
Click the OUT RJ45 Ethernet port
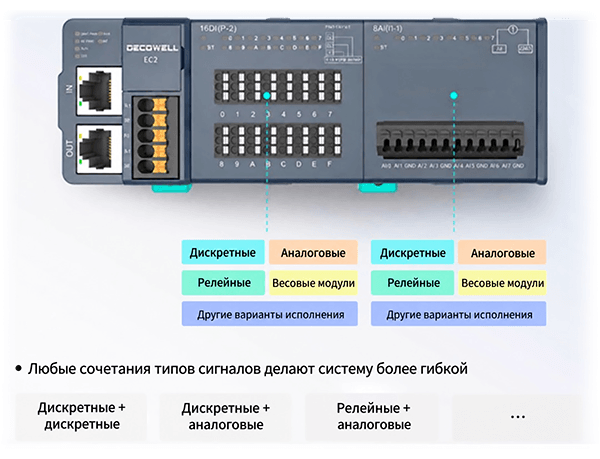[99, 148]
